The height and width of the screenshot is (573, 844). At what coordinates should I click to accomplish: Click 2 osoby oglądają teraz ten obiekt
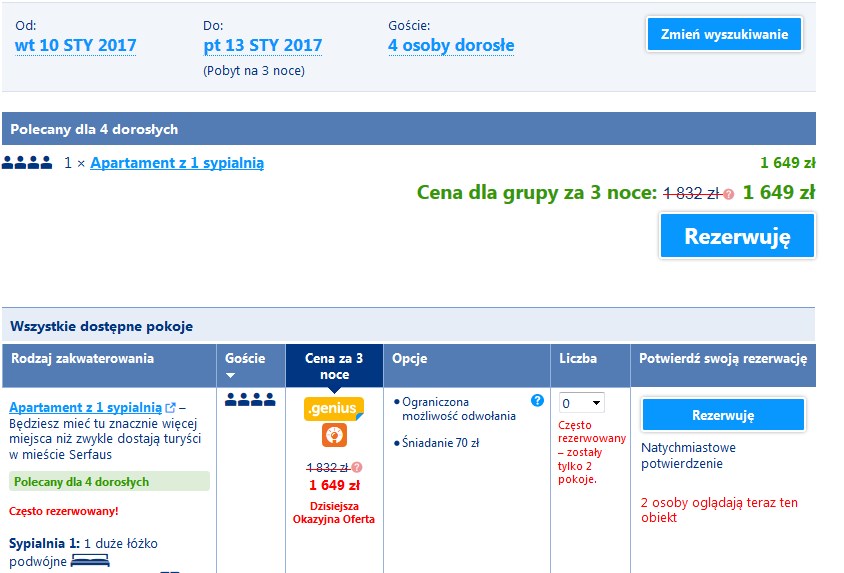pos(719,510)
